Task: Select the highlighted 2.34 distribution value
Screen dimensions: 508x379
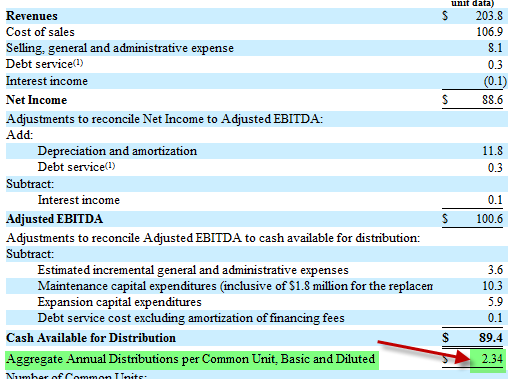Action: 492,359
